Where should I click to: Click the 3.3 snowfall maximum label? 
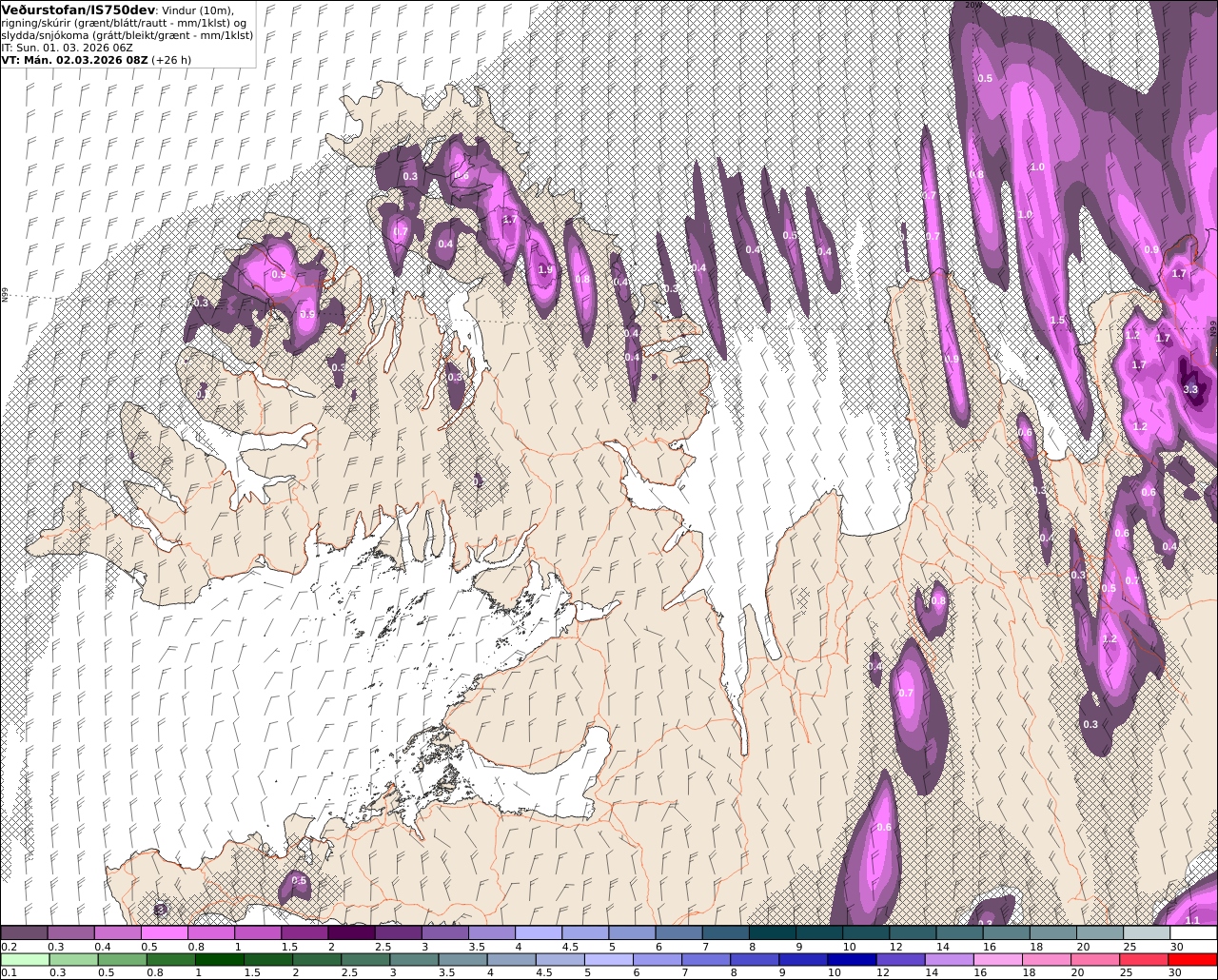[1190, 389]
